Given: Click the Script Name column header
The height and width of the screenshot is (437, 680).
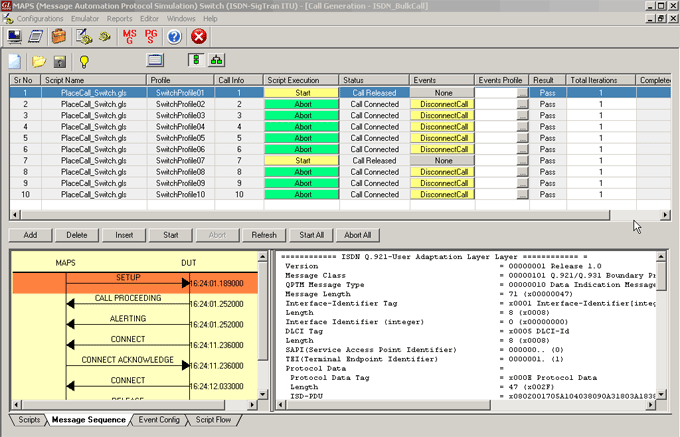Looking at the screenshot, I should pos(93,80).
